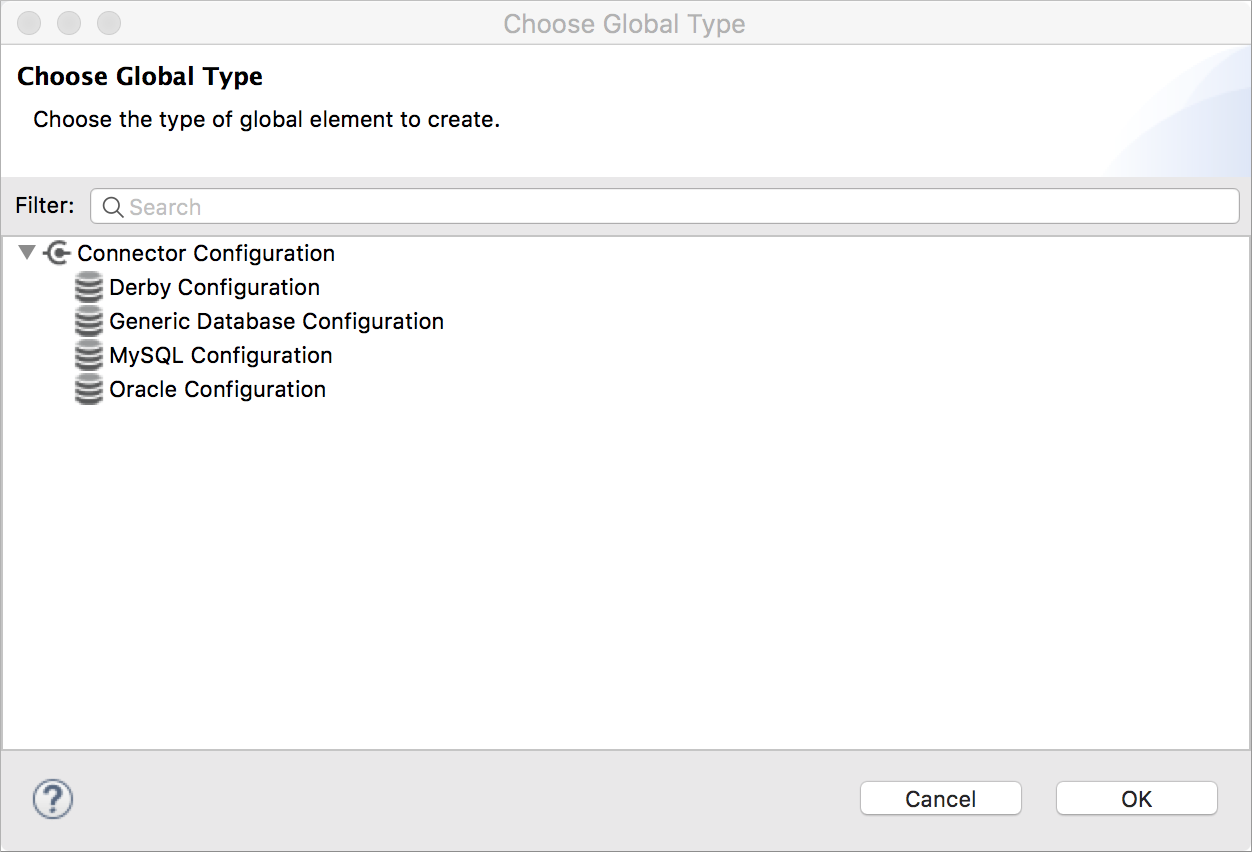Click the Generic Database Configuration database icon

coord(88,321)
